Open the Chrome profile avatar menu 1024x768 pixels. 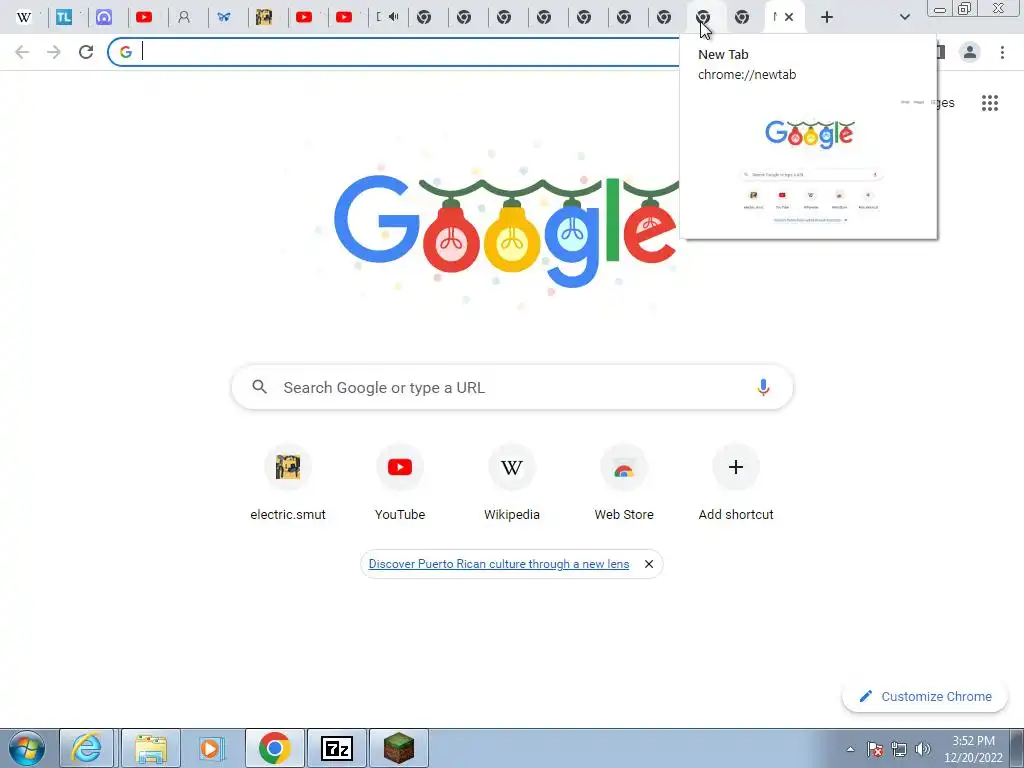[x=970, y=52]
